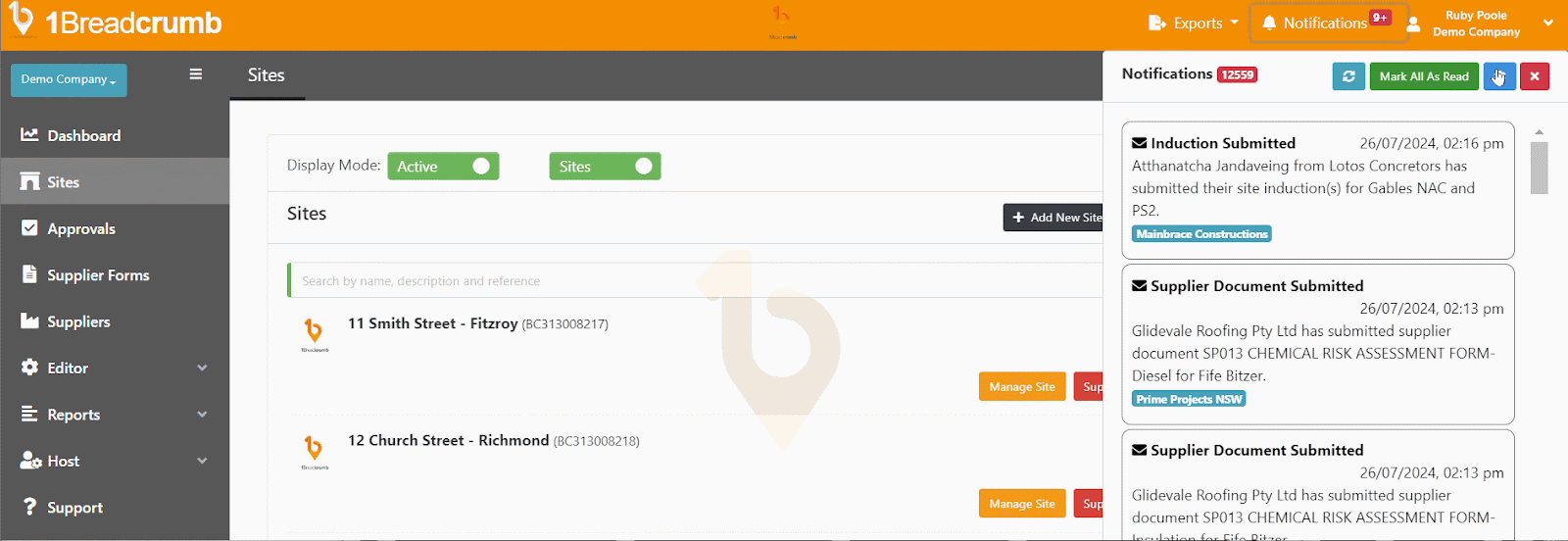Click the Prime Projects NSW tag
1568x541 pixels.
pos(1189,399)
